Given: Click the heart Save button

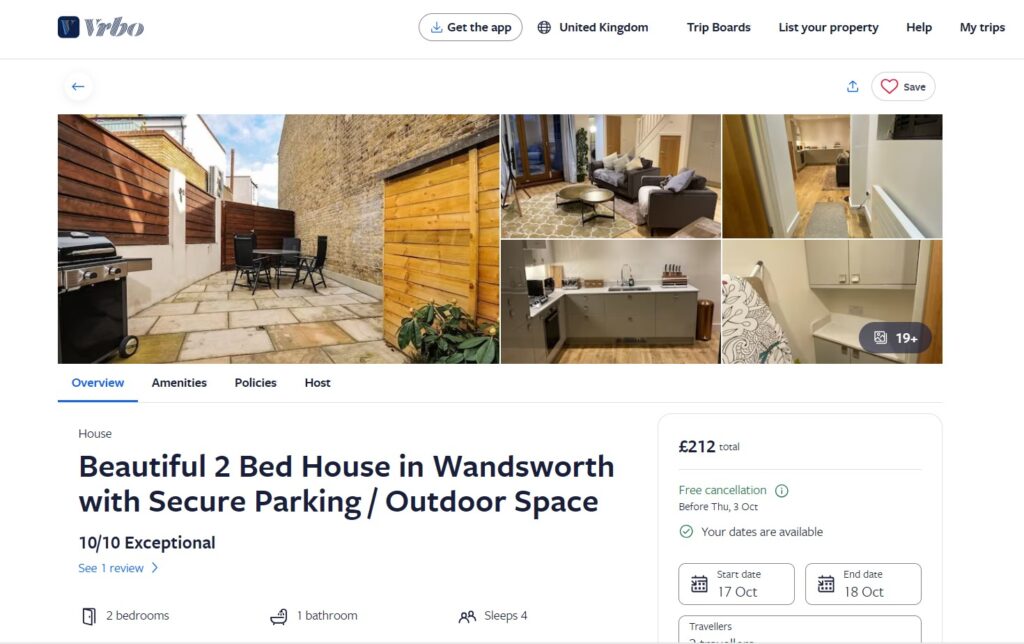Looking at the screenshot, I should coord(903,86).
